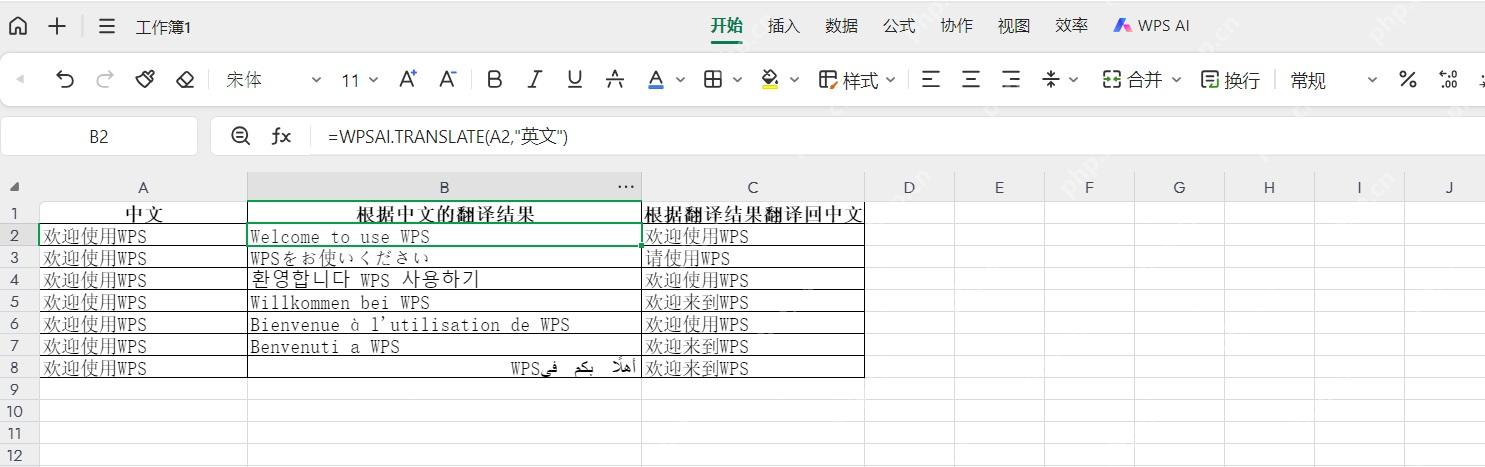Select row 5 header
Viewport: 1485px width, 467px height.
pos(15,301)
